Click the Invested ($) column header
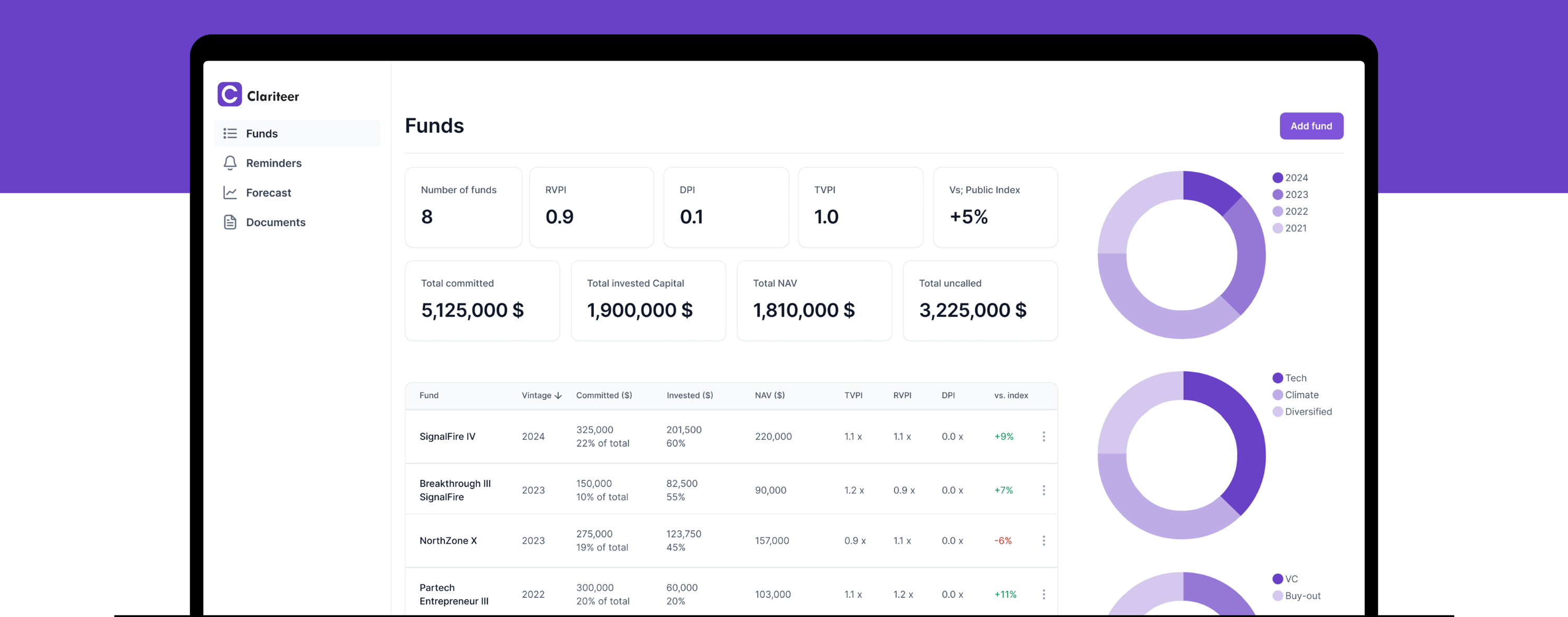The image size is (1568, 617). point(689,395)
